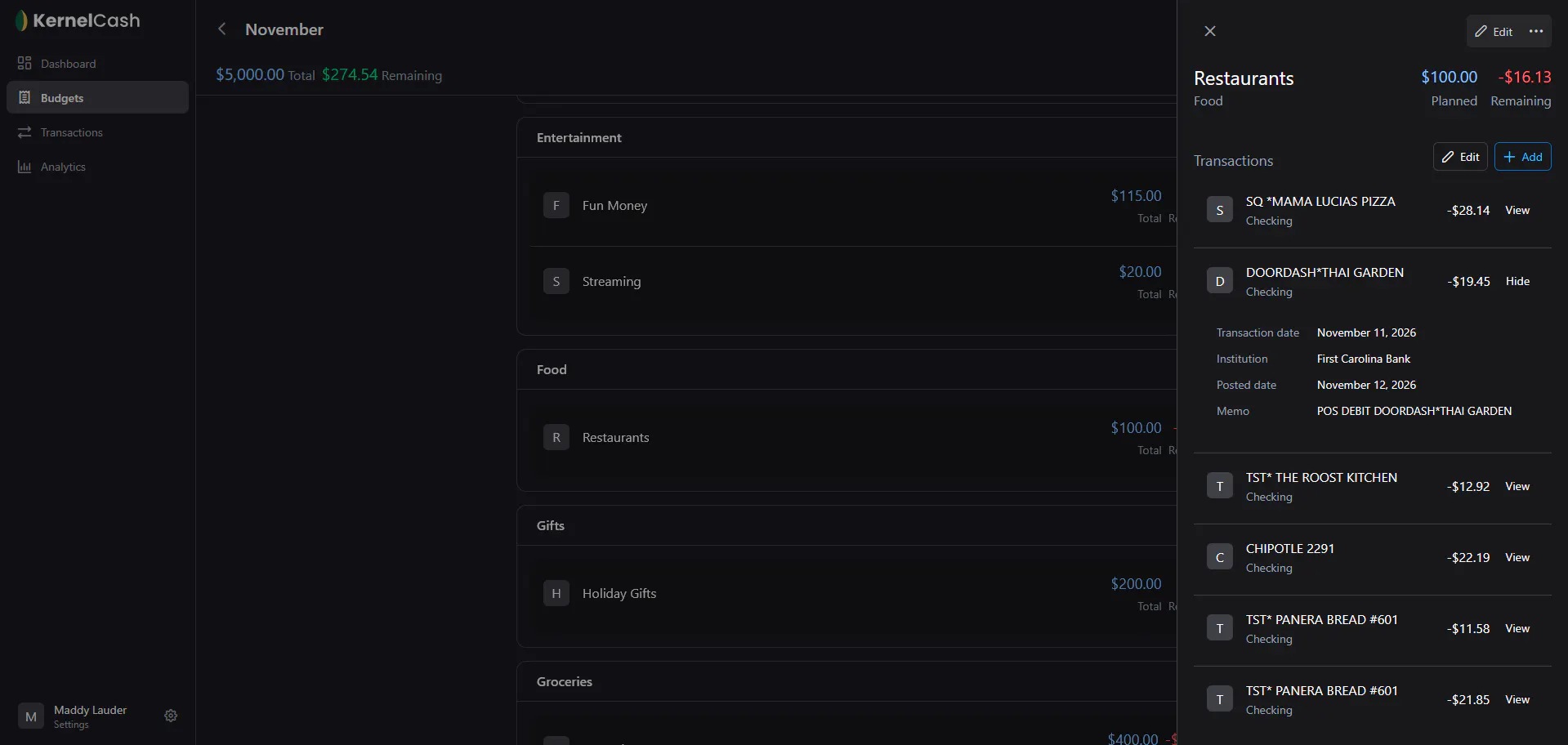Click the Entertainment category header
Image resolution: width=1568 pixels, height=745 pixels.
pyautogui.click(x=847, y=138)
